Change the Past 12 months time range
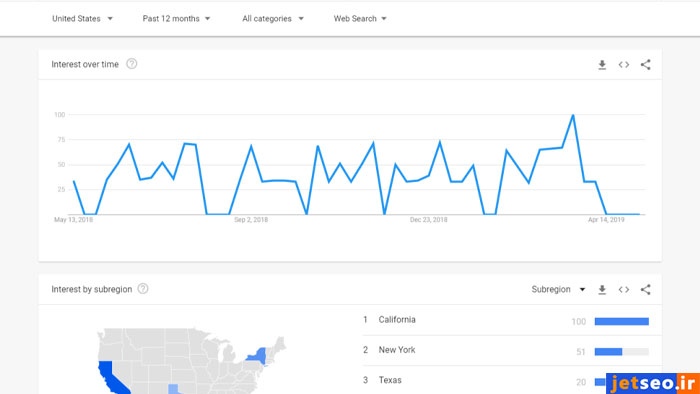Image resolution: width=700 pixels, height=394 pixels. point(176,19)
